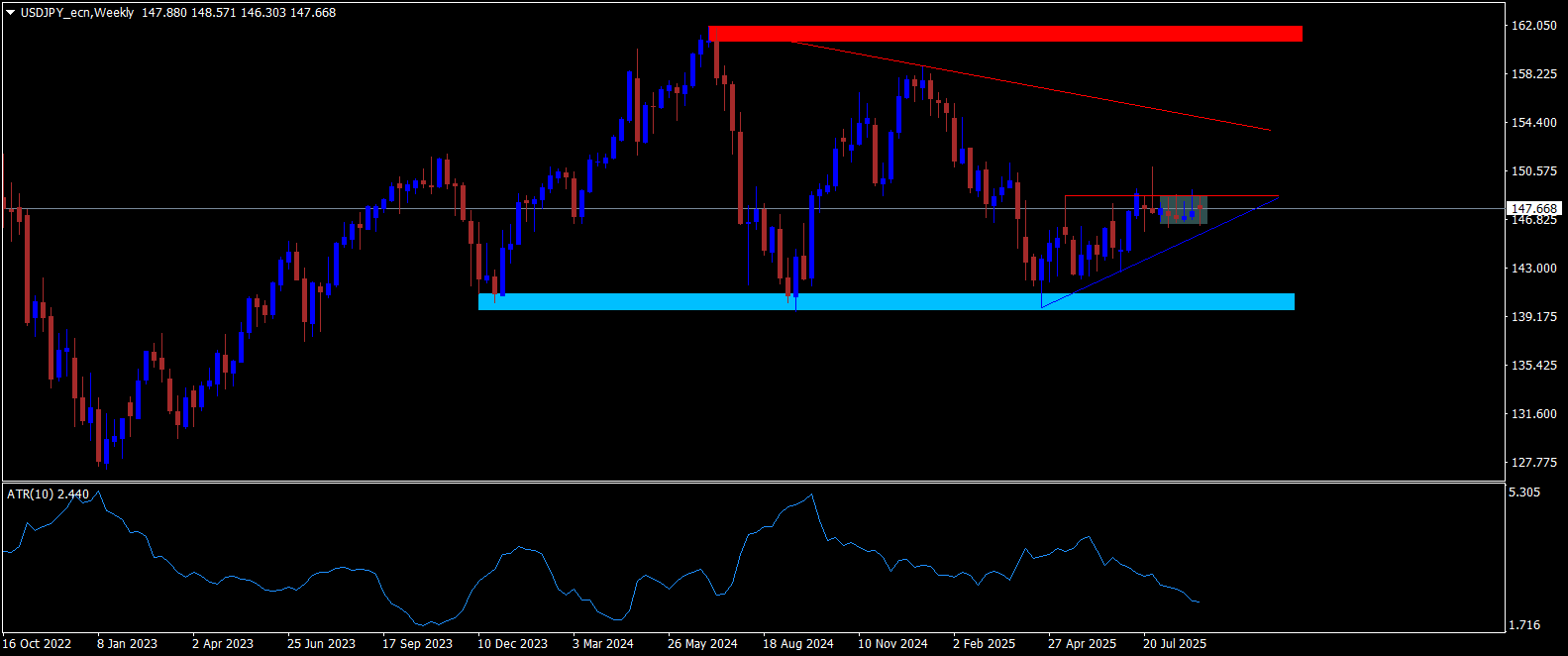Select the gray shaded box over recent candles
The image size is (1568, 656).
tap(1184, 209)
